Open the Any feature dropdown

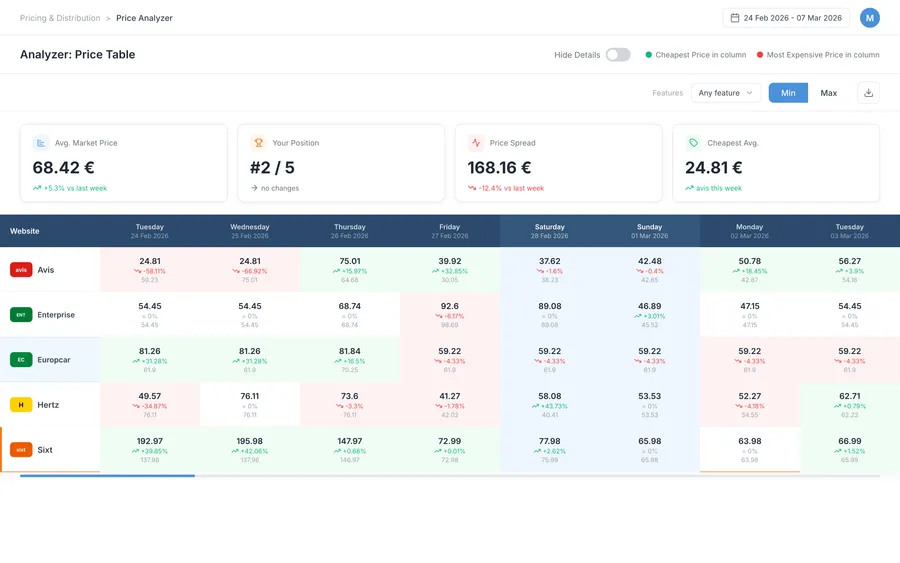tap(726, 93)
